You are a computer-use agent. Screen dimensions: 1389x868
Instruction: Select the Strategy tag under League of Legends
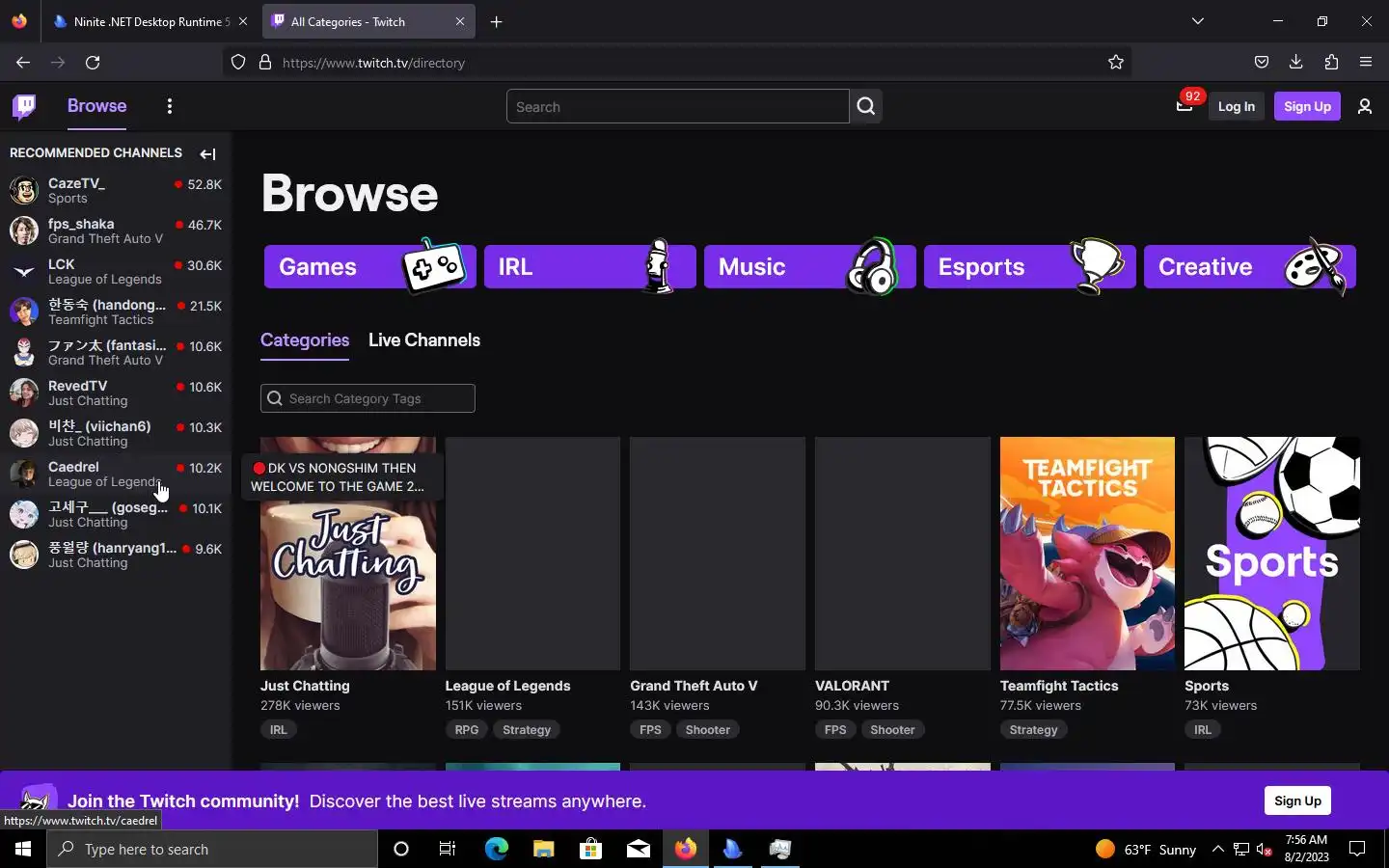[527, 730]
